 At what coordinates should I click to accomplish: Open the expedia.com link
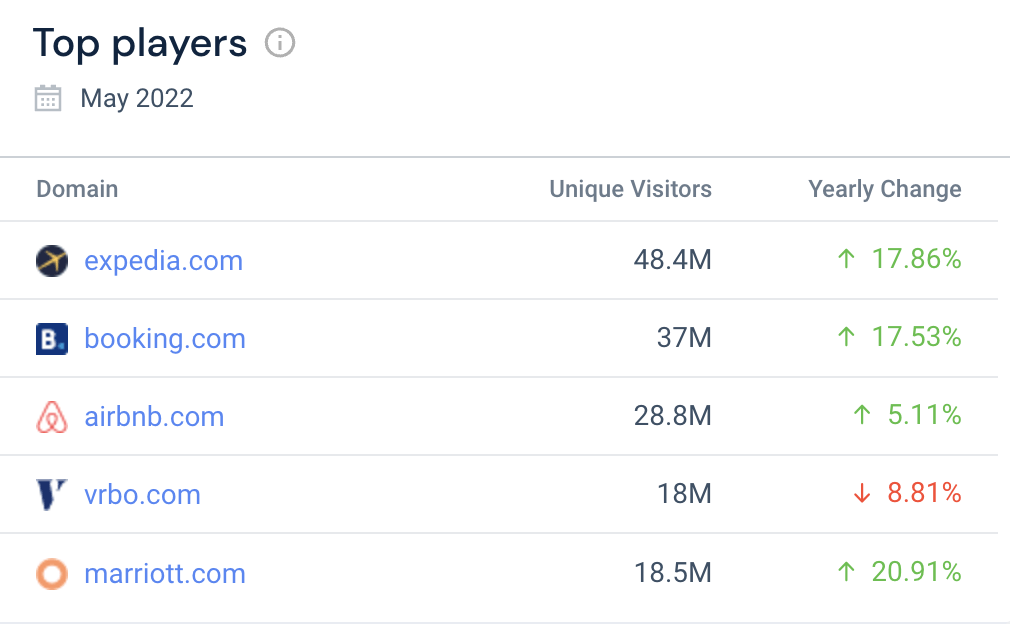point(163,260)
